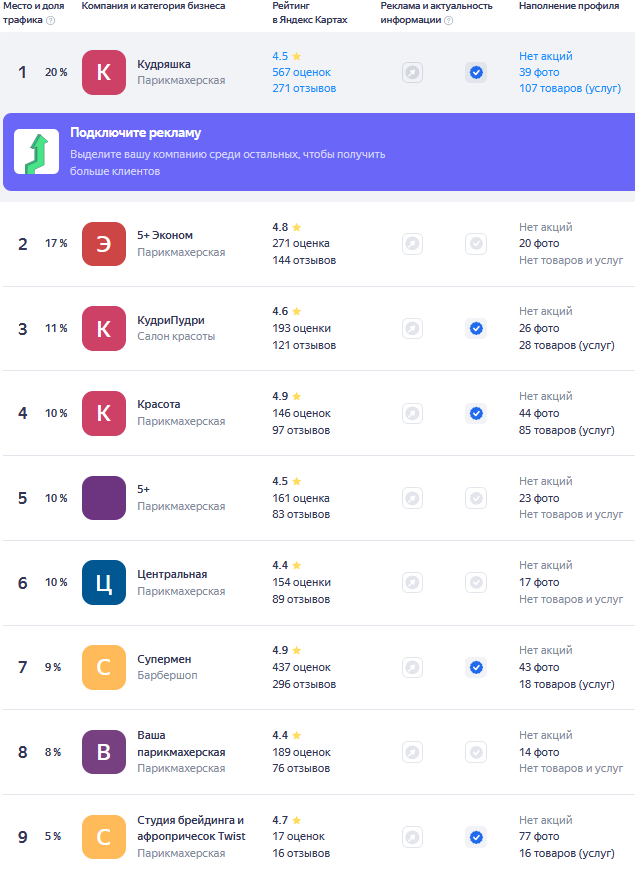This screenshot has height=875, width=635.
Task: Click the Компания и категория бизнеса header
Action: (153, 6)
